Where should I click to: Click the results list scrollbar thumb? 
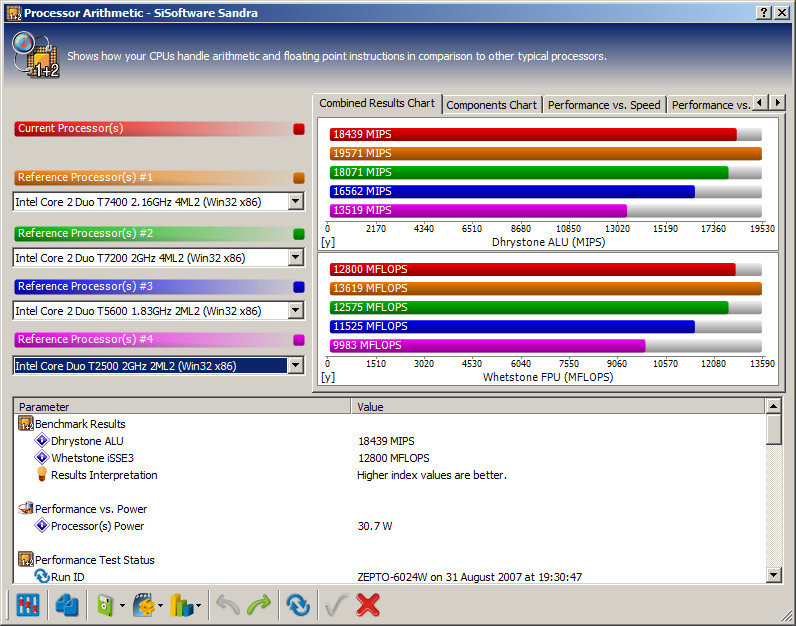pos(773,429)
